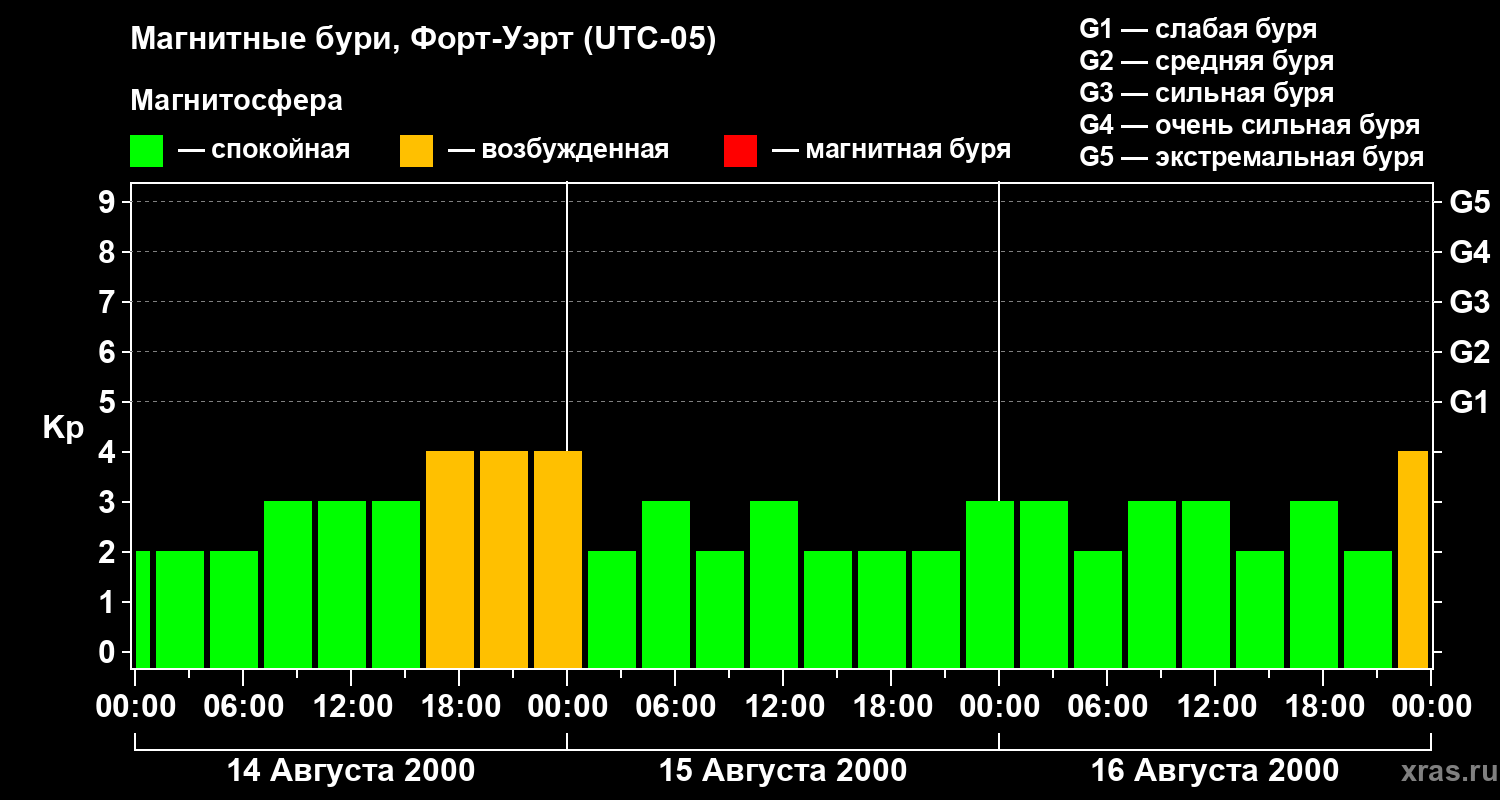Click the 'G1 — слабая буря' legend line
This screenshot has height=800, width=1500.
click(x=1198, y=29)
